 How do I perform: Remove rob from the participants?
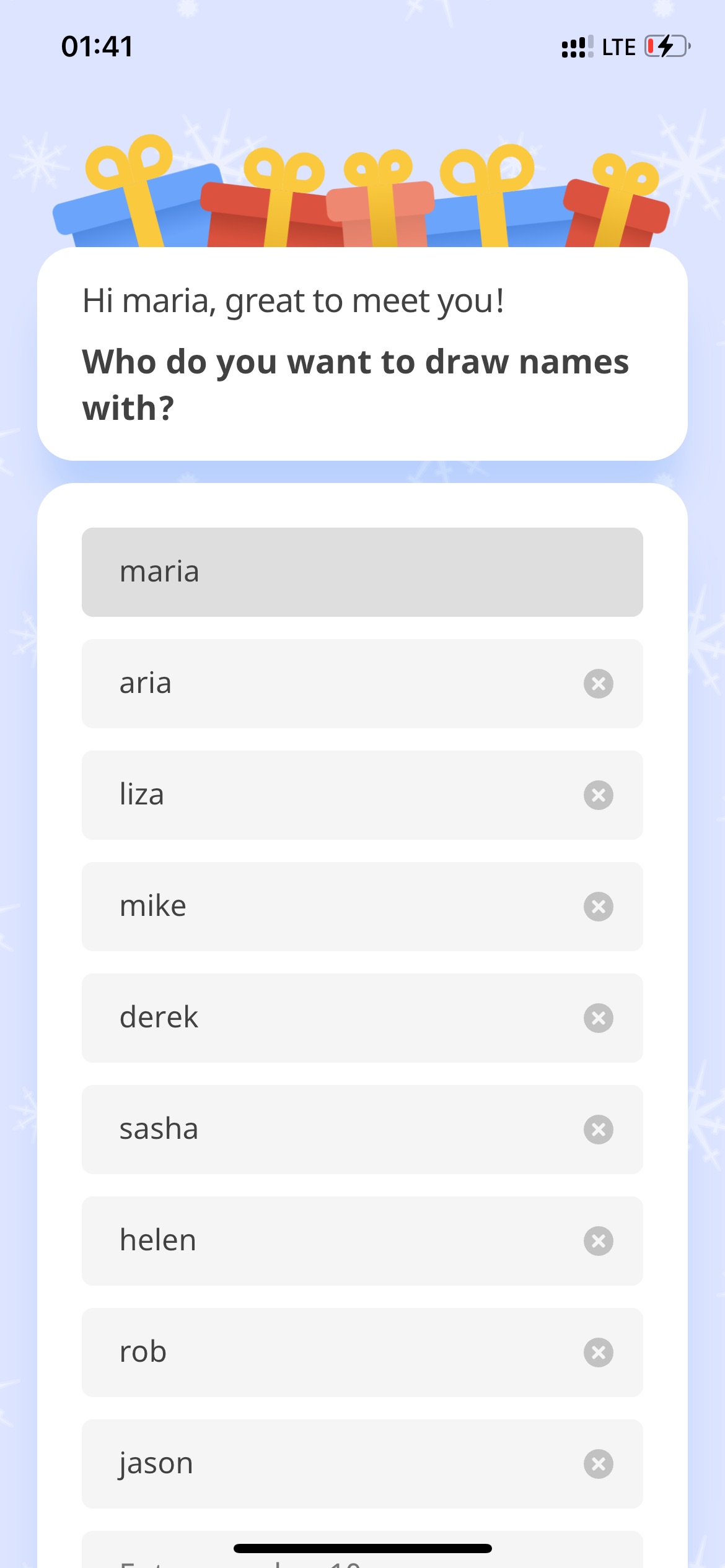click(x=599, y=1352)
